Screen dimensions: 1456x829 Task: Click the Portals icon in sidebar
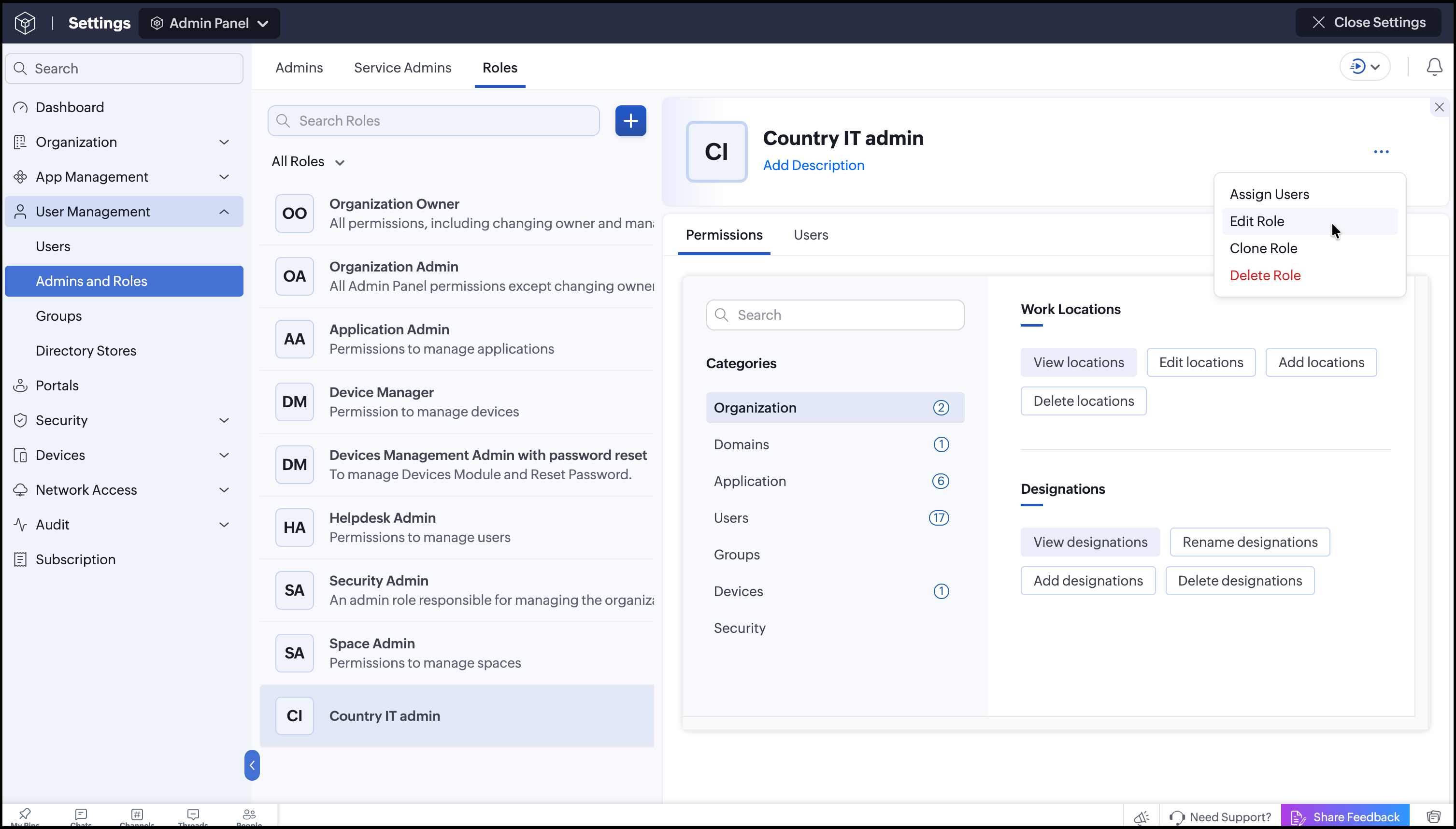pyautogui.click(x=20, y=386)
